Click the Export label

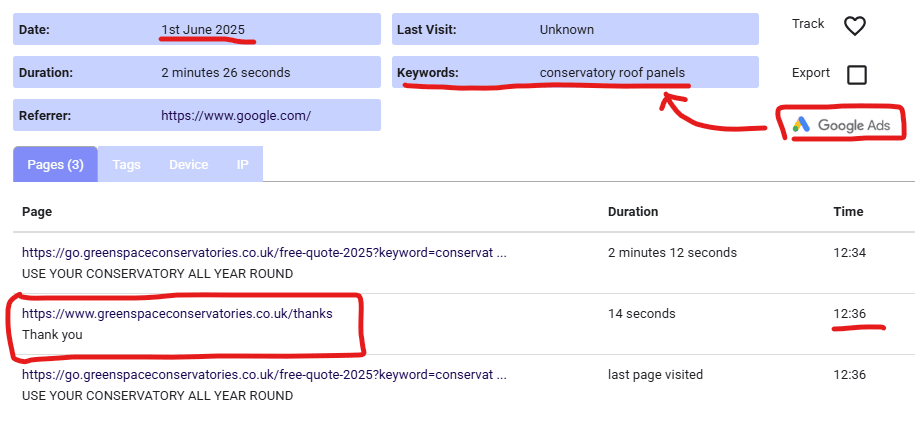pos(811,73)
